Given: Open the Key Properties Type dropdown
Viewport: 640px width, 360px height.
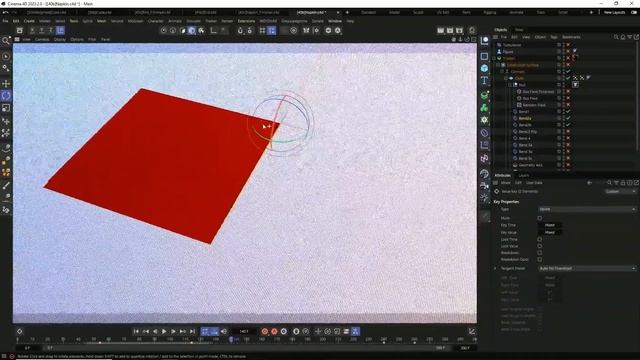Looking at the screenshot, I should [587, 209].
